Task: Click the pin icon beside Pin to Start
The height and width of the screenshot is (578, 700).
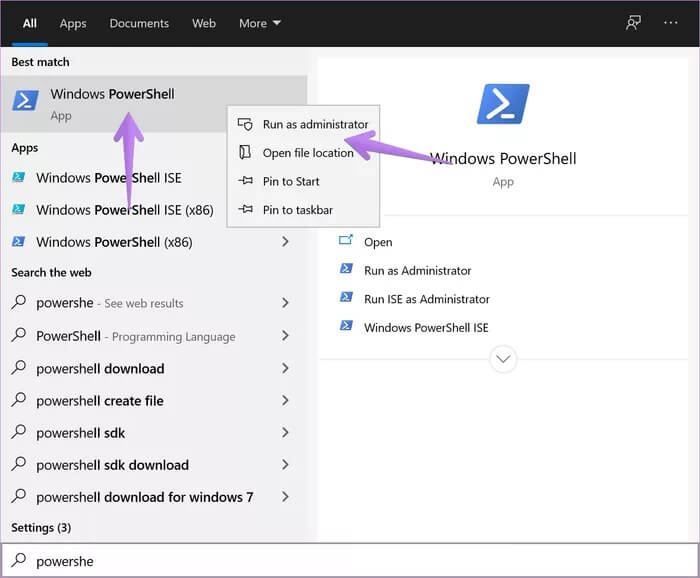Action: (246, 181)
